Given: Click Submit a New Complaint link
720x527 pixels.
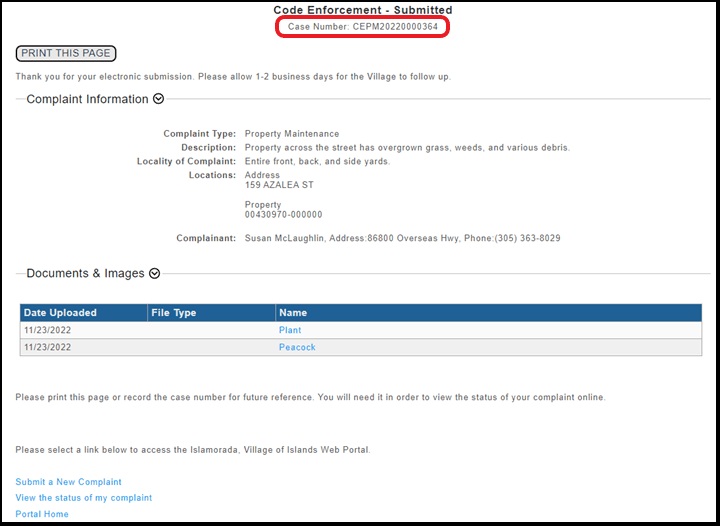Looking at the screenshot, I should pos(69,482).
